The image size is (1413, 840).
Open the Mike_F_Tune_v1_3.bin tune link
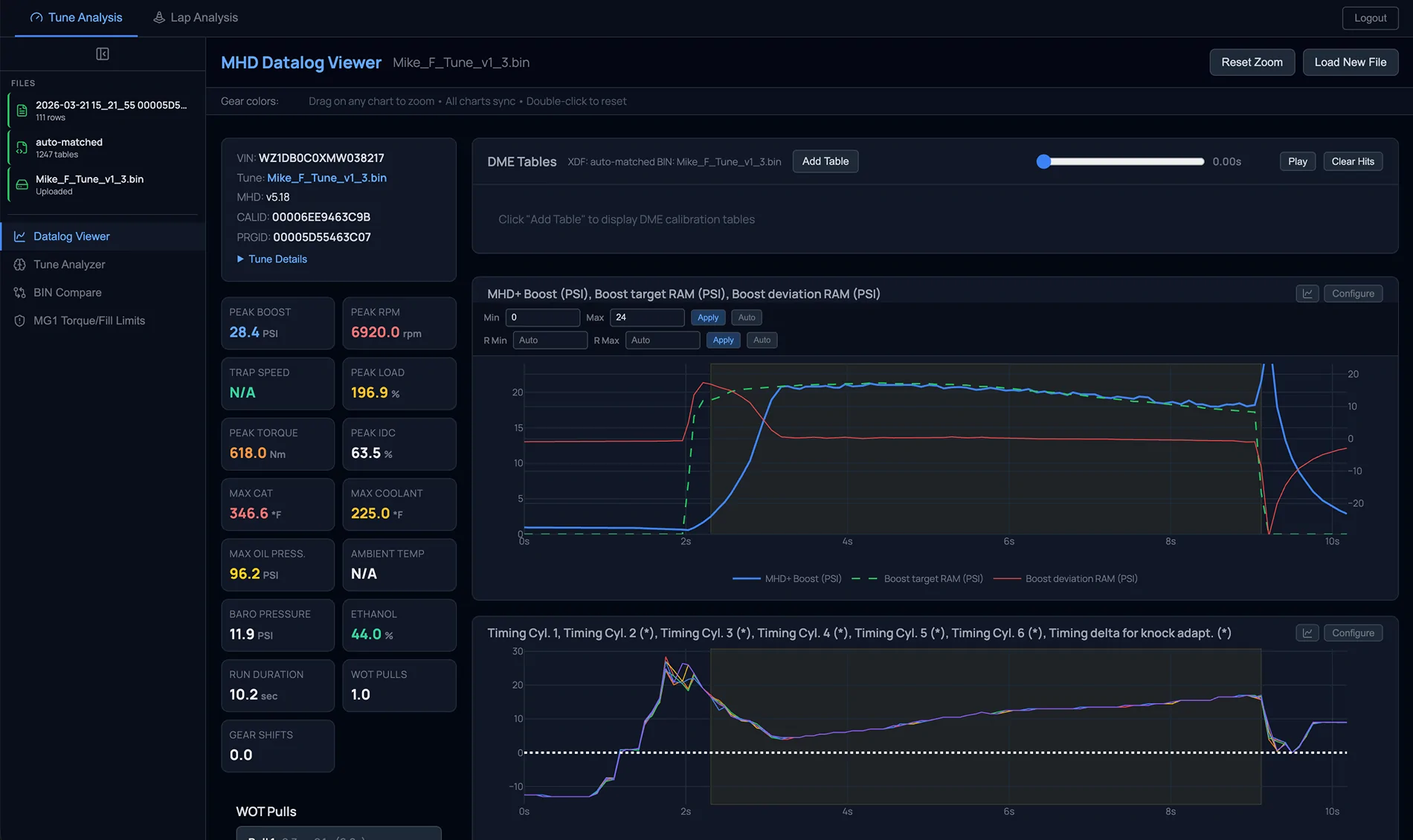point(326,178)
